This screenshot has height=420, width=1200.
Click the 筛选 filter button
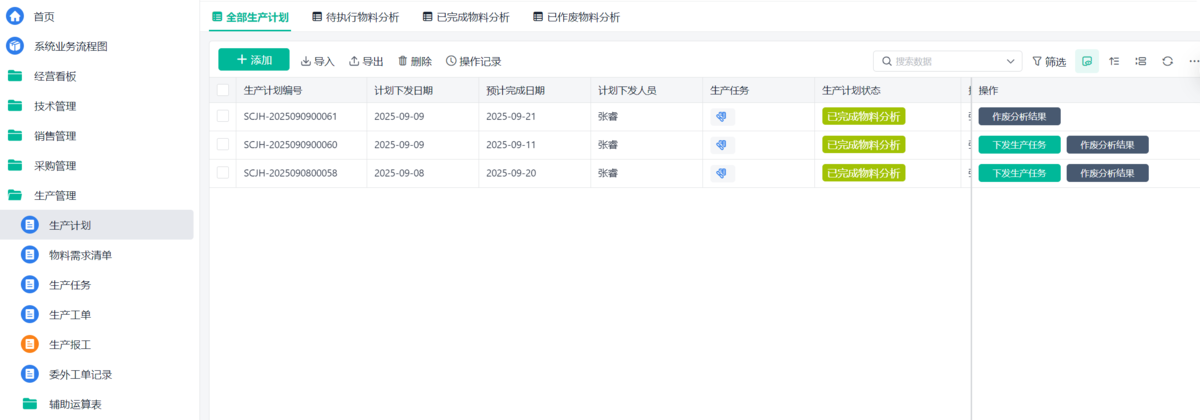[x=1049, y=61]
